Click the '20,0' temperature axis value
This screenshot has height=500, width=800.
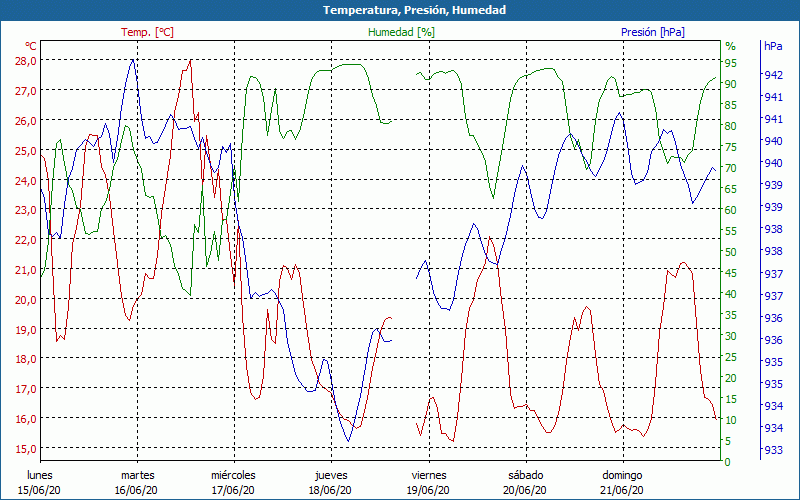(26, 299)
